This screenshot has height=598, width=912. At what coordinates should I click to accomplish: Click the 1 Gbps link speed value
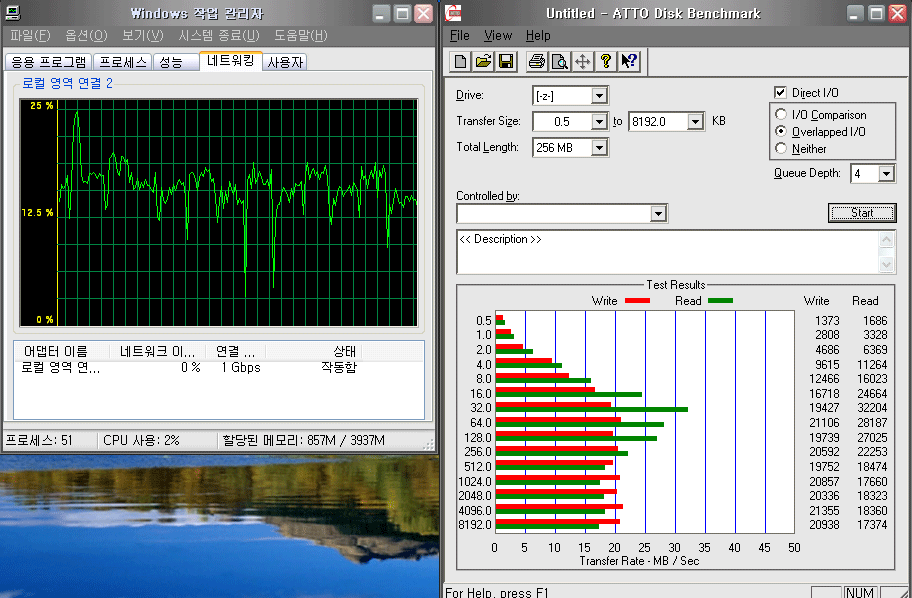(241, 368)
